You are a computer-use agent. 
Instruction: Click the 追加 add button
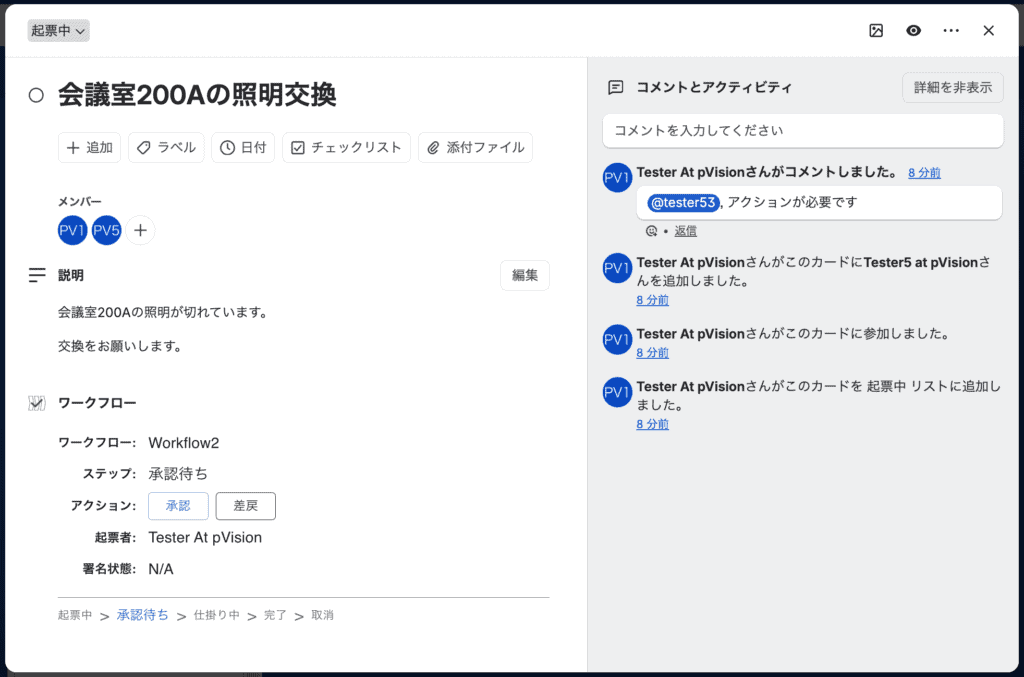89,148
